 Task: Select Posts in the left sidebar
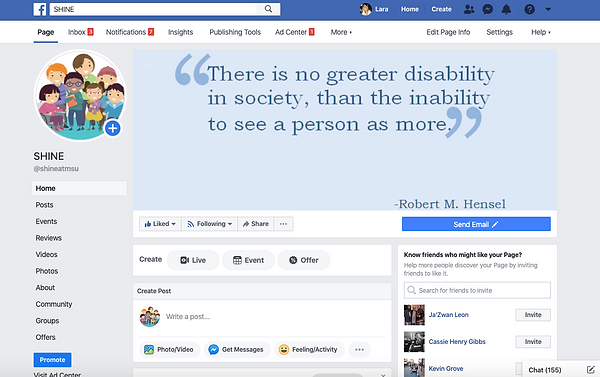tap(44, 205)
